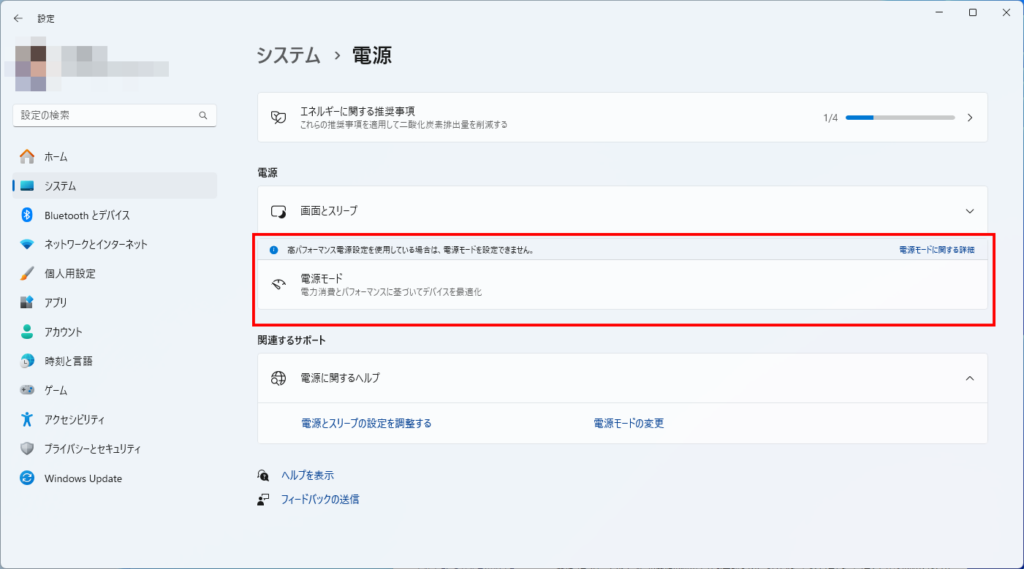
Task: Open 電源モードの変更 link
Action: [629, 423]
